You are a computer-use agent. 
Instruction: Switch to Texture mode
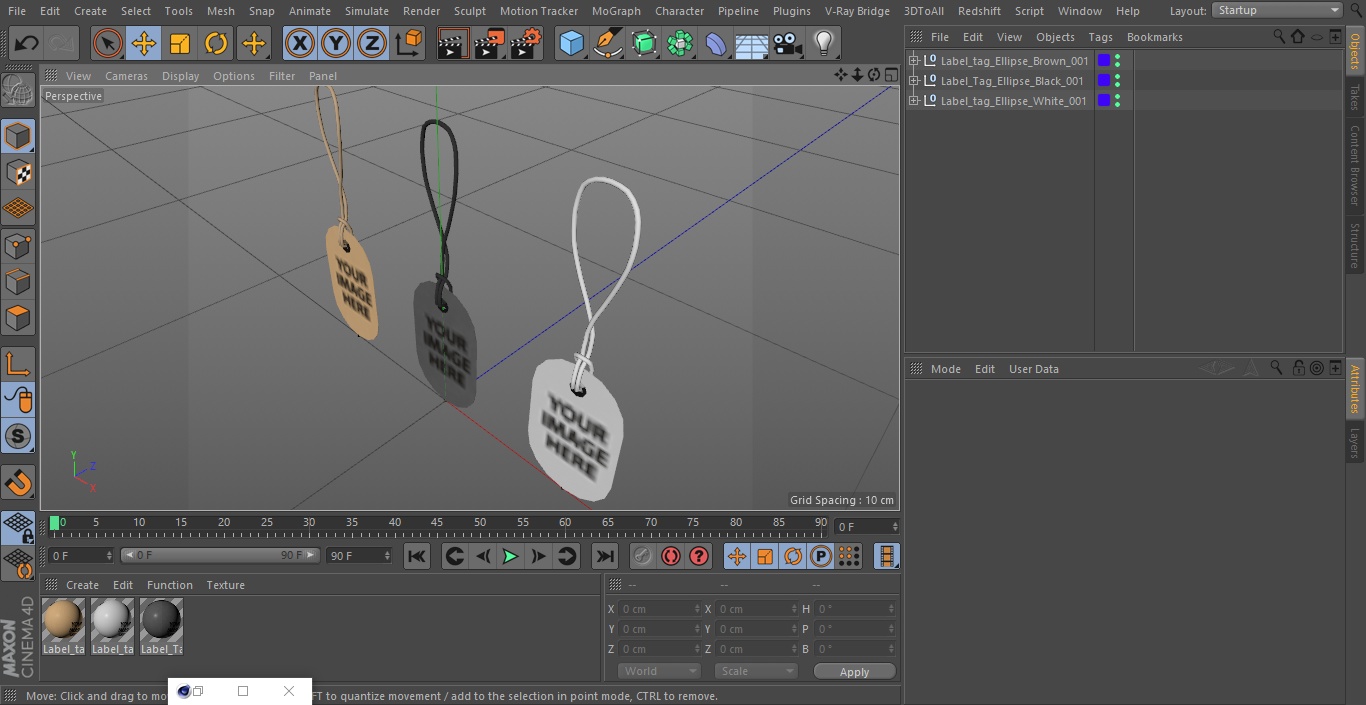(18, 173)
